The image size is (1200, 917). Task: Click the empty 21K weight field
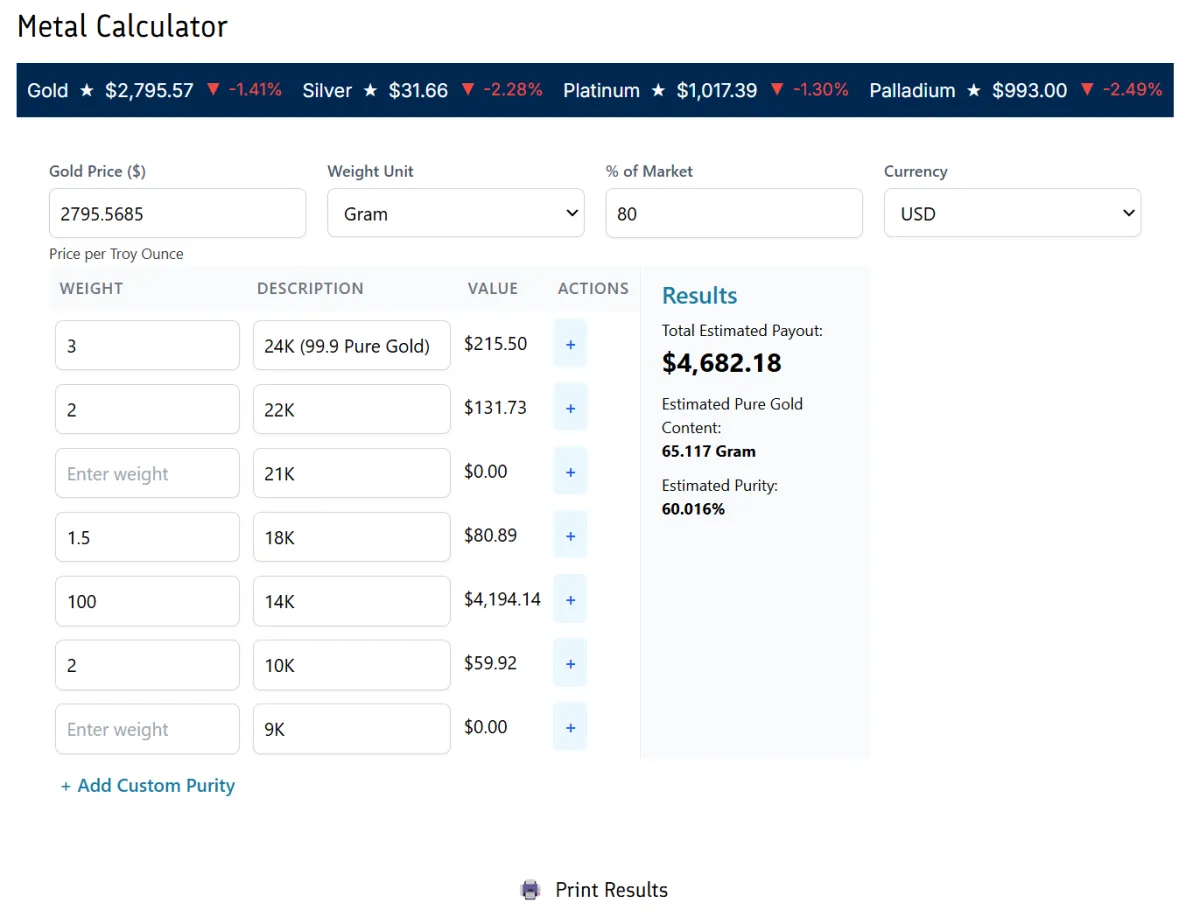(x=147, y=473)
